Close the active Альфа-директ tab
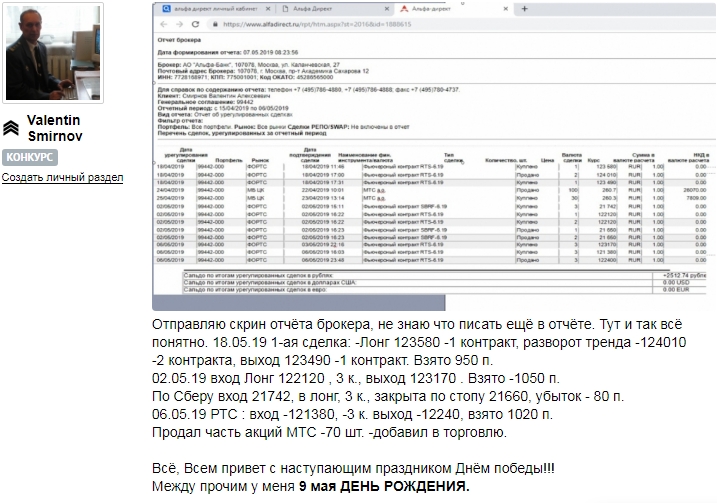Screen dimensions: 717x503 pos(506,9)
